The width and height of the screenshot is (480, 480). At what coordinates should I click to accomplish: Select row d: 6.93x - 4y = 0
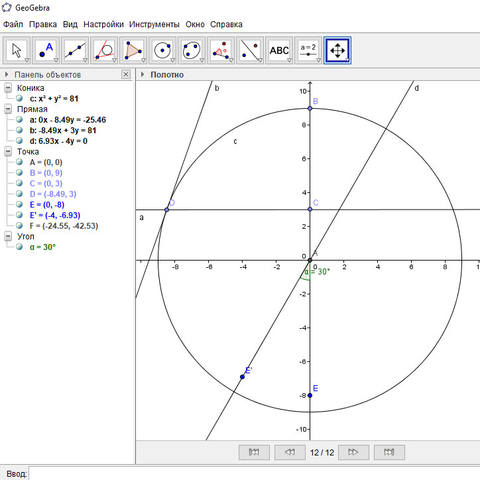point(59,141)
